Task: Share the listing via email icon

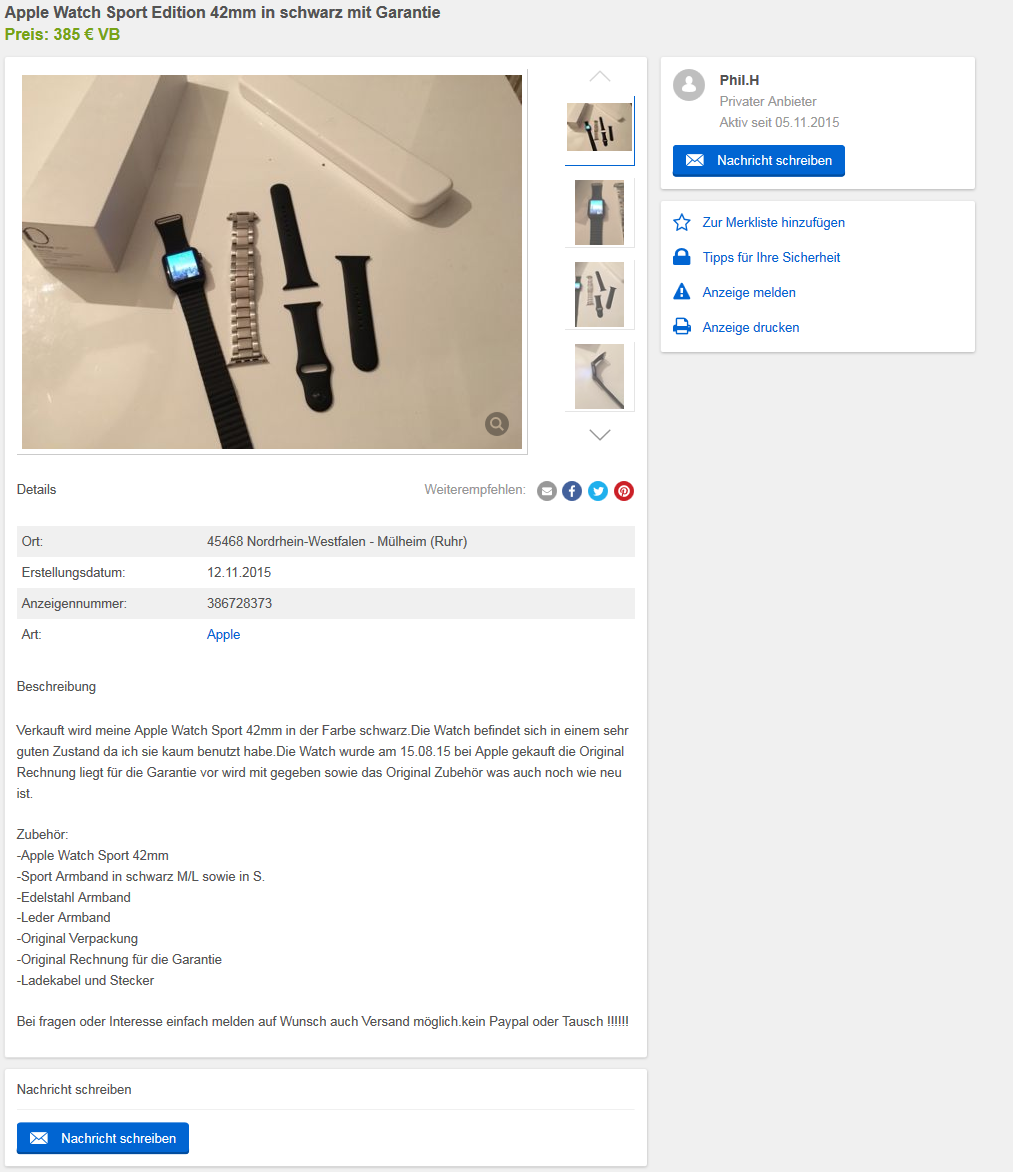Action: pos(547,491)
